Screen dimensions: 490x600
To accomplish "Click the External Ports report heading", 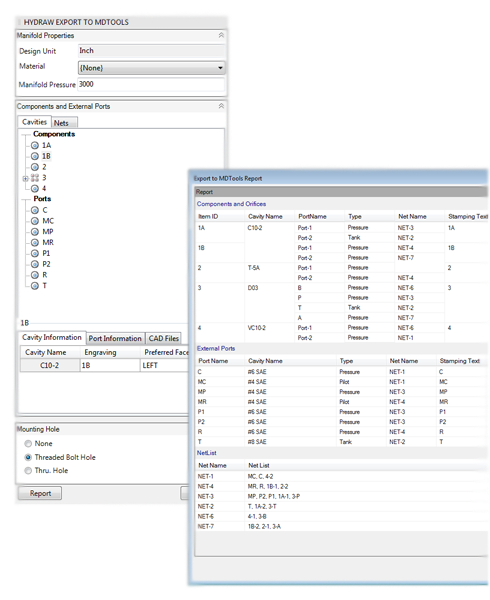I will [216, 349].
